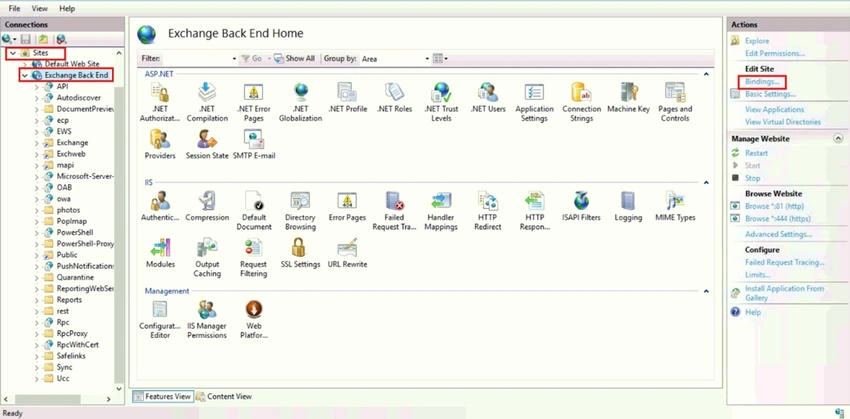Open the Connection Strings feature icon
850x419 pixels.
581,93
